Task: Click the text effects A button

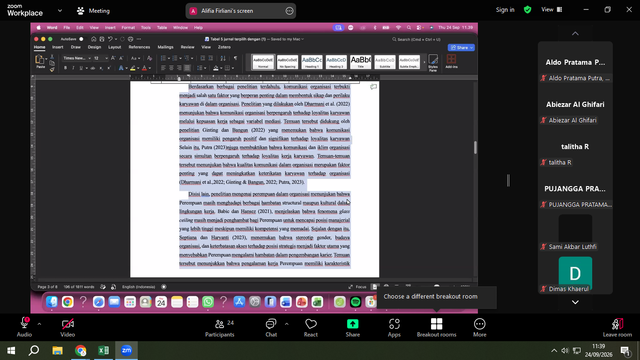Action: [x=121, y=68]
